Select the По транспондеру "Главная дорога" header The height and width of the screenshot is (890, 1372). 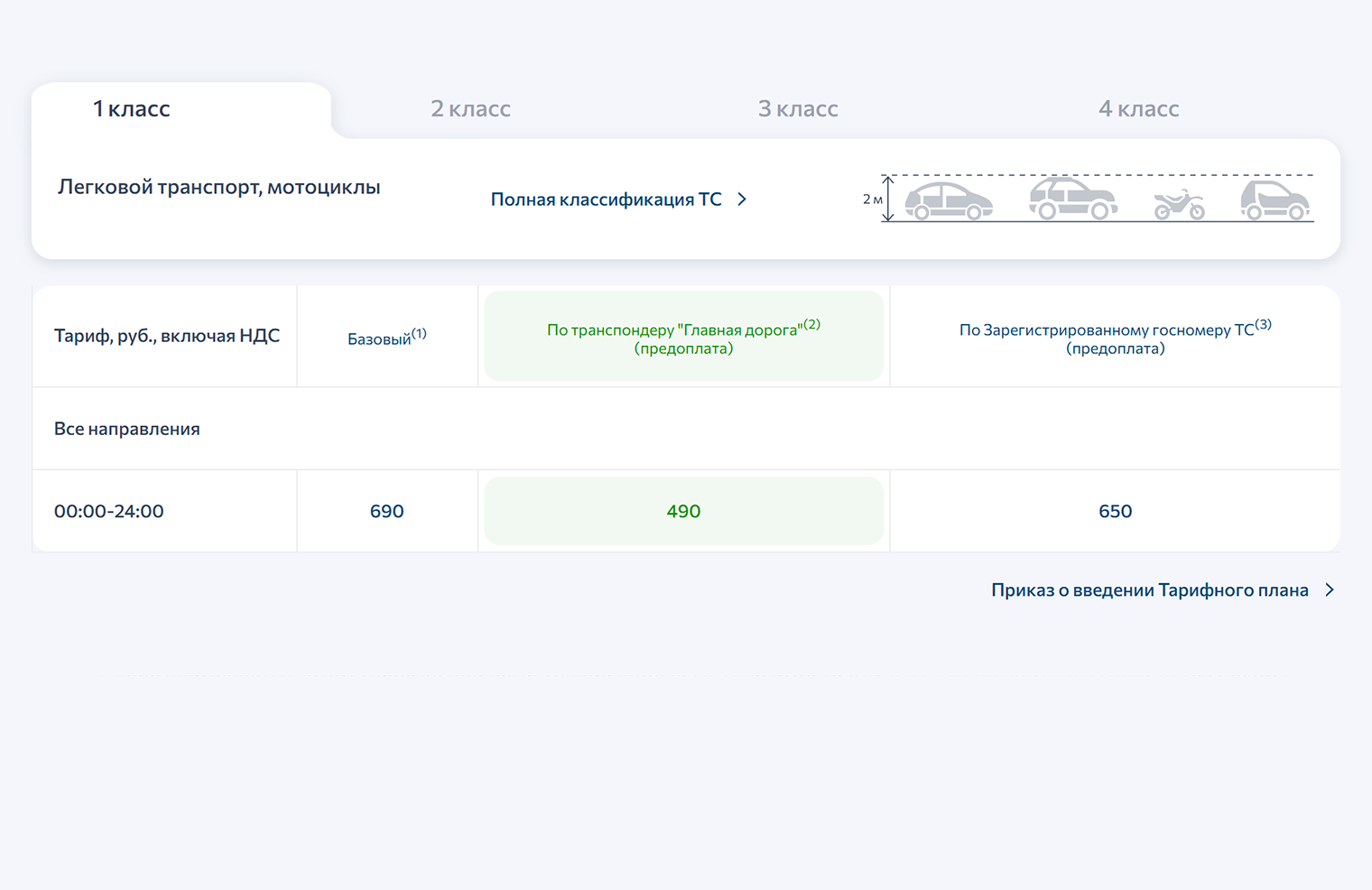tap(683, 337)
